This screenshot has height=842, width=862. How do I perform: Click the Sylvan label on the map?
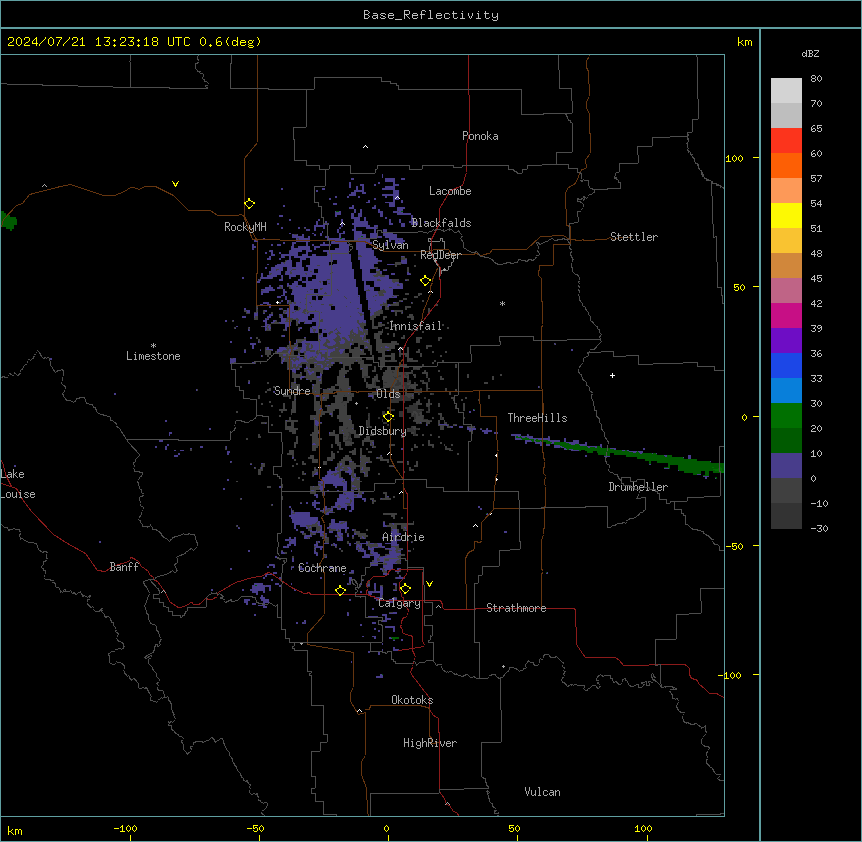[390, 245]
